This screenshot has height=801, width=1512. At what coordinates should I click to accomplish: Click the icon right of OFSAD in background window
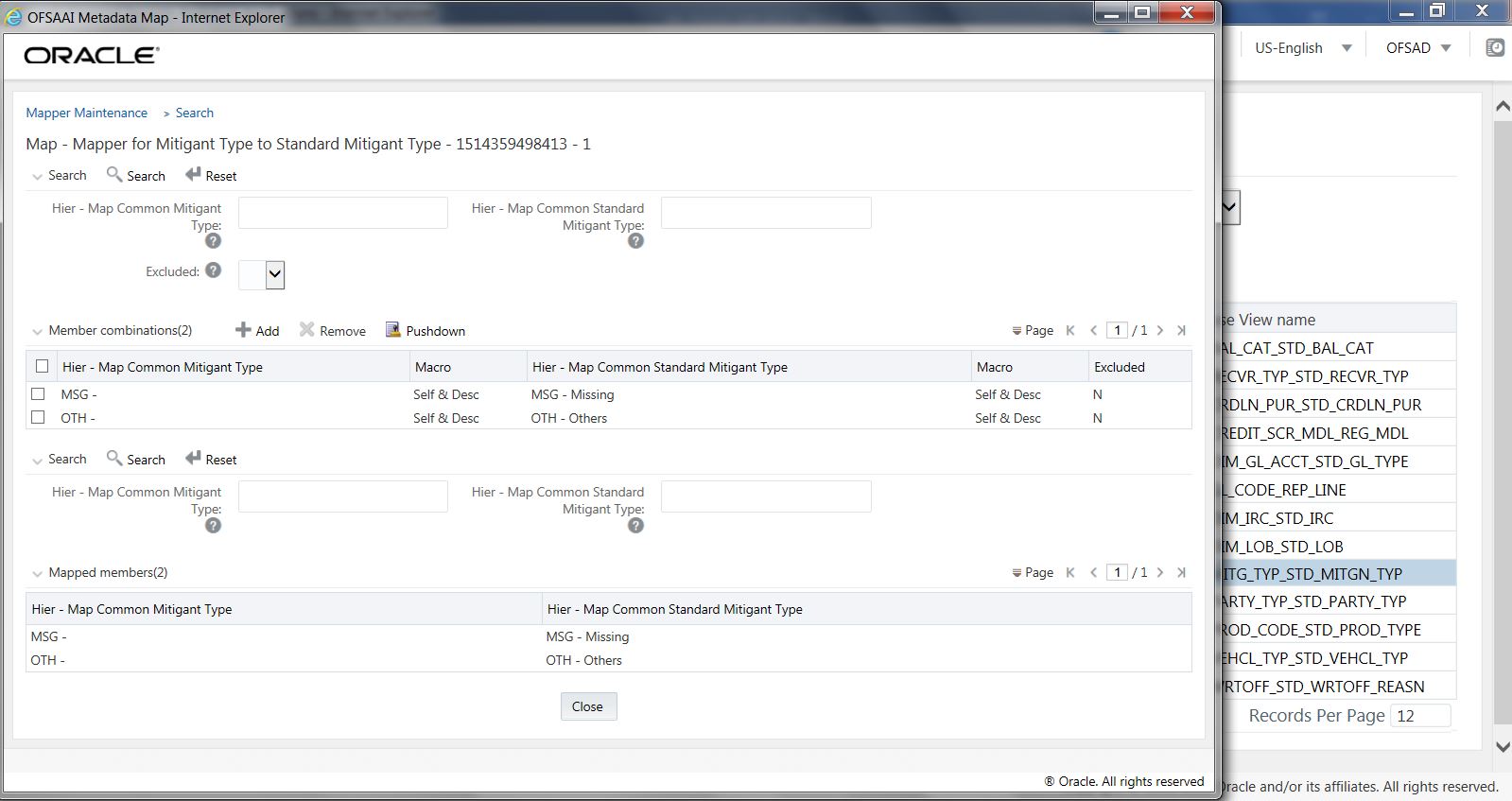1495,47
